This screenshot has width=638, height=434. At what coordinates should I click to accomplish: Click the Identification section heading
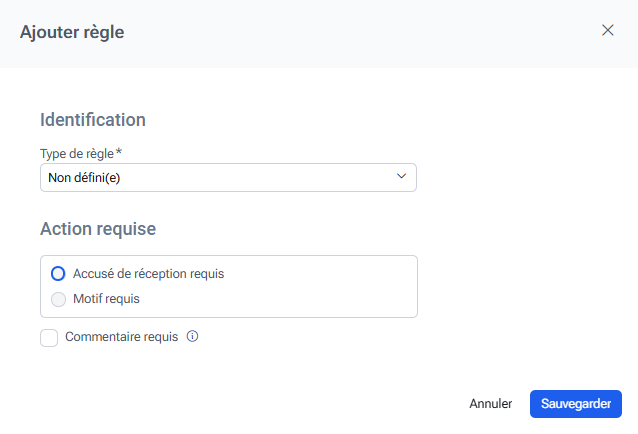[x=93, y=120]
